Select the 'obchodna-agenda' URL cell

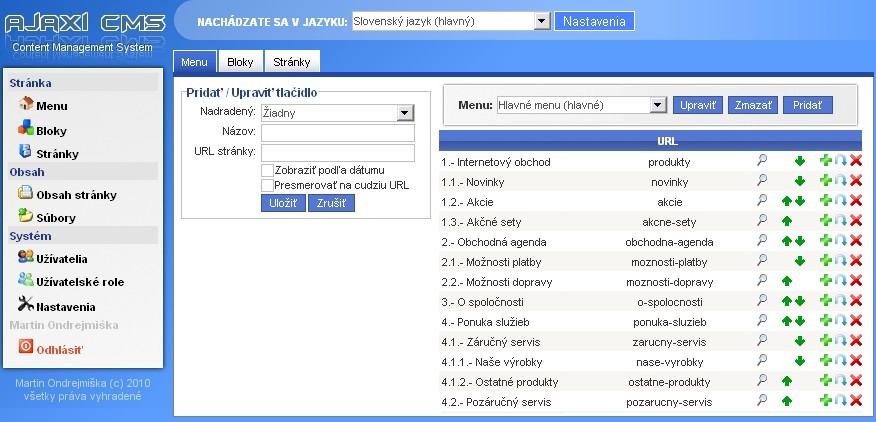click(x=669, y=242)
